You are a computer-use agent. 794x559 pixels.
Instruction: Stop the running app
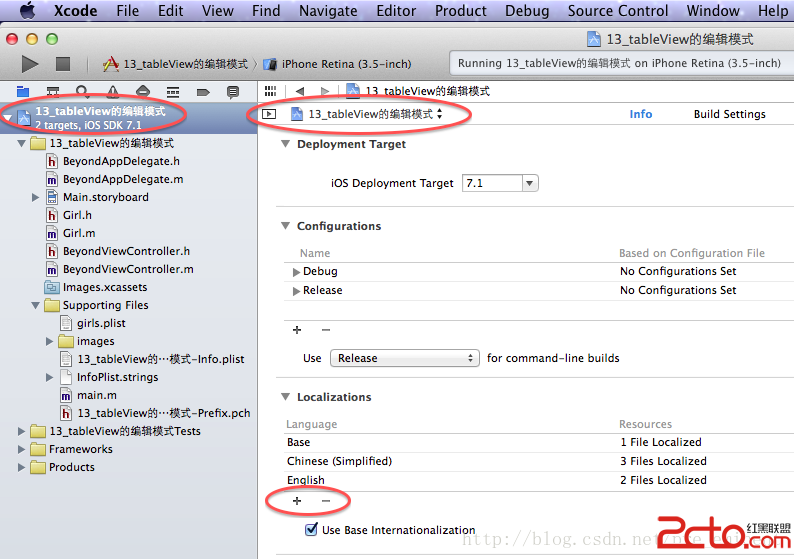[63, 64]
